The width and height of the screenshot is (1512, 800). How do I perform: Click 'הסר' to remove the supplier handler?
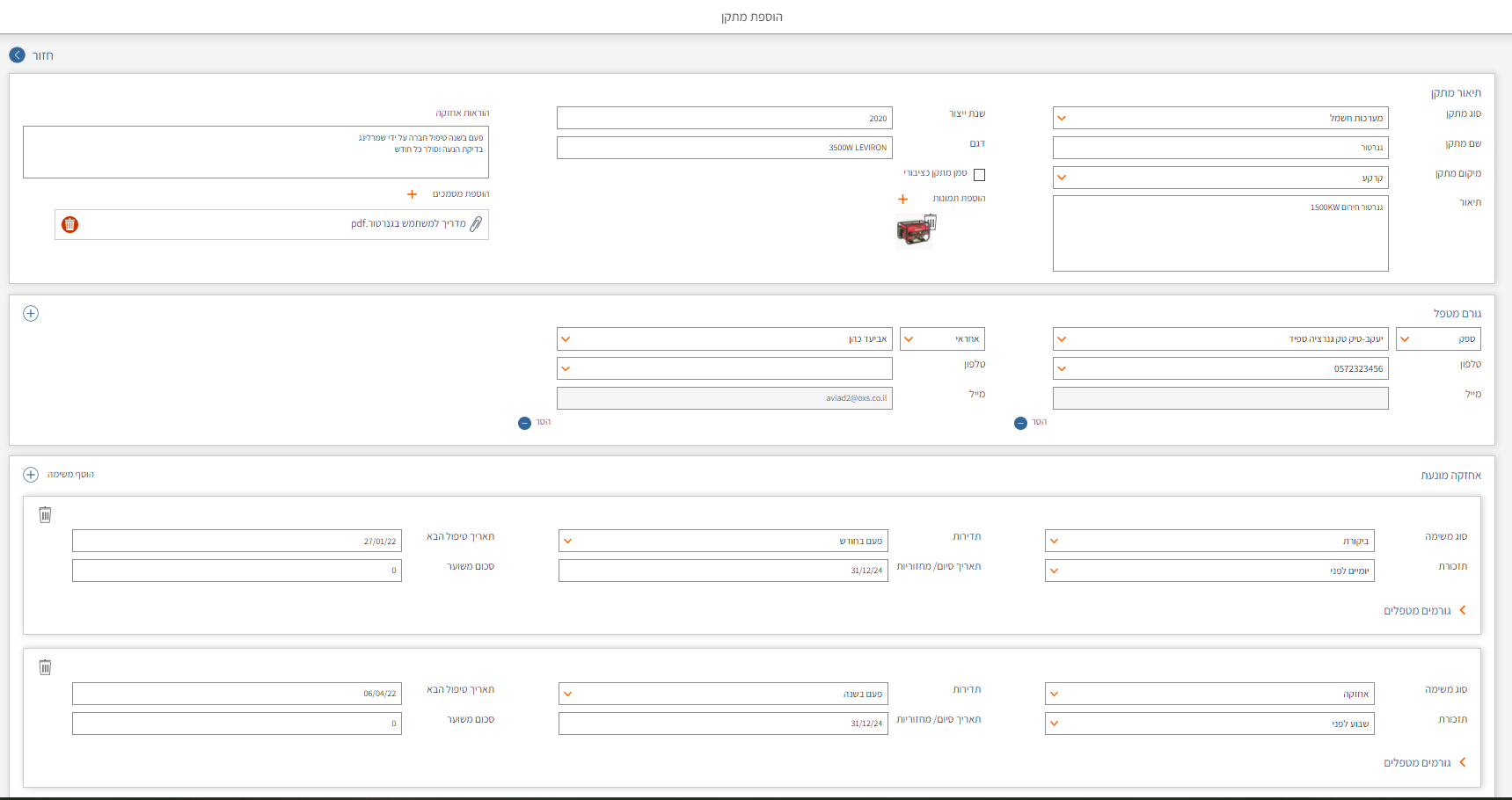point(1021,423)
